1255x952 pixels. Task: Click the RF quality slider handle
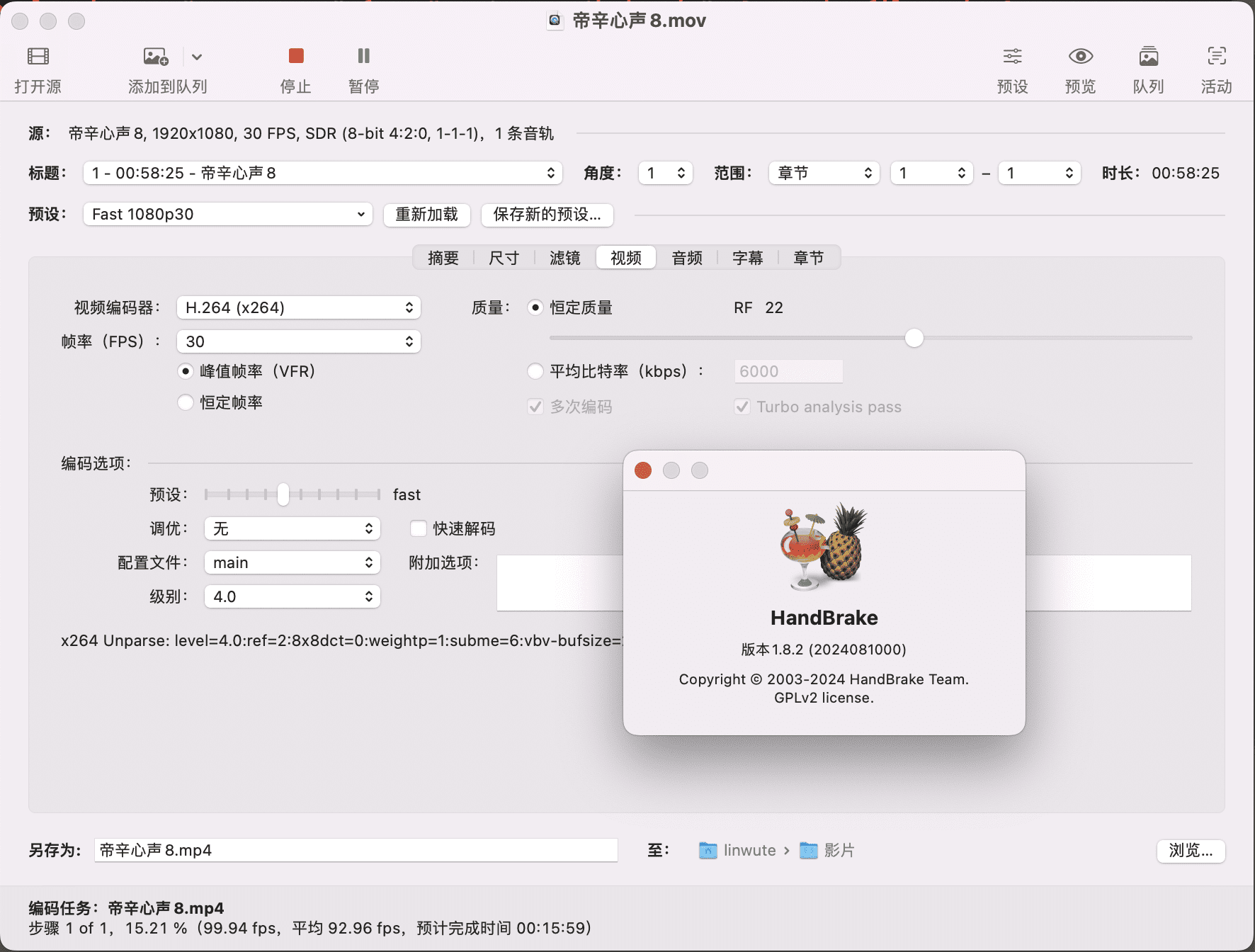pos(914,338)
